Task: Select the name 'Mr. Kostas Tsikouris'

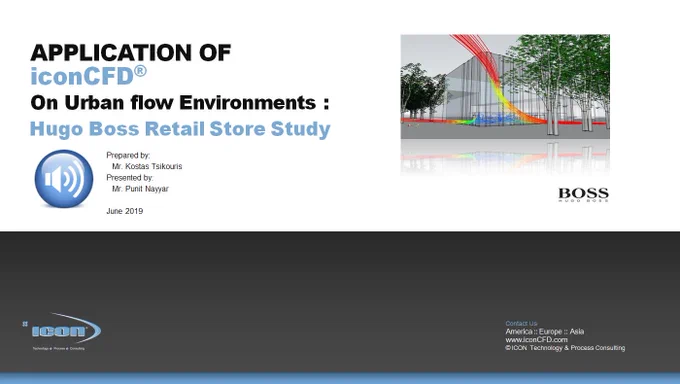Action: (147, 166)
